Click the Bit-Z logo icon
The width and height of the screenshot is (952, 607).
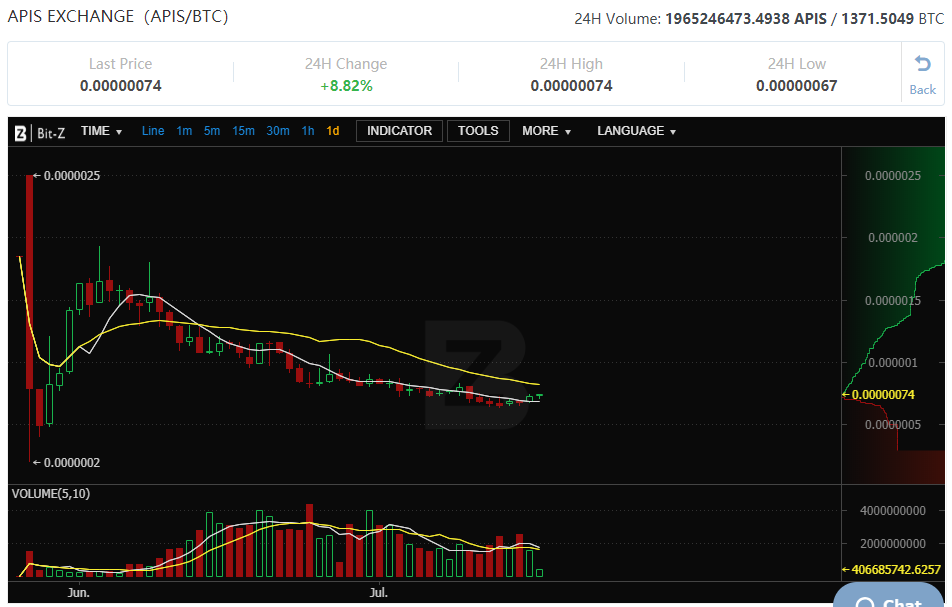coord(20,132)
